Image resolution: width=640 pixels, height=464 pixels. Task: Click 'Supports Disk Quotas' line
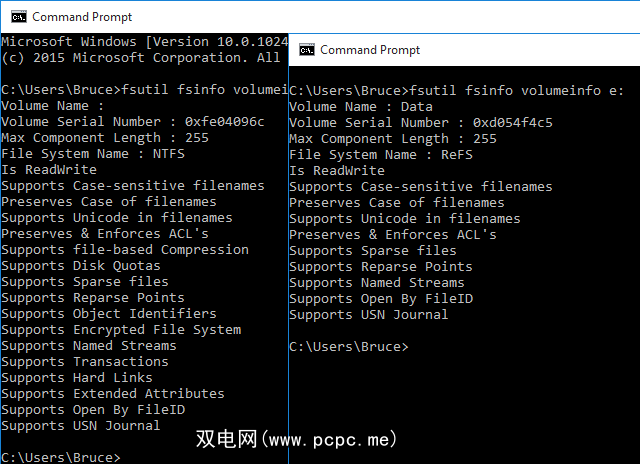81,266
